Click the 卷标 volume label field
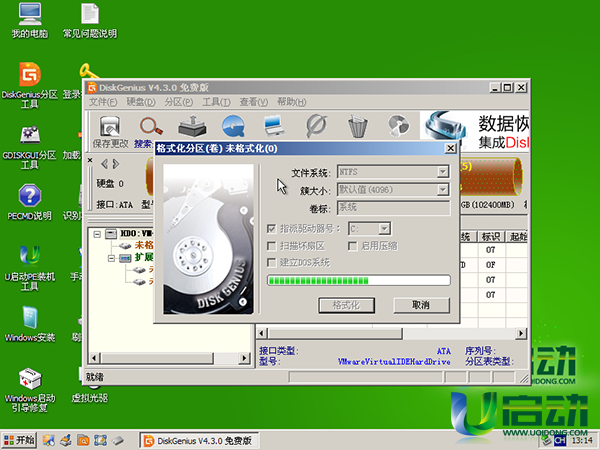 click(x=393, y=208)
